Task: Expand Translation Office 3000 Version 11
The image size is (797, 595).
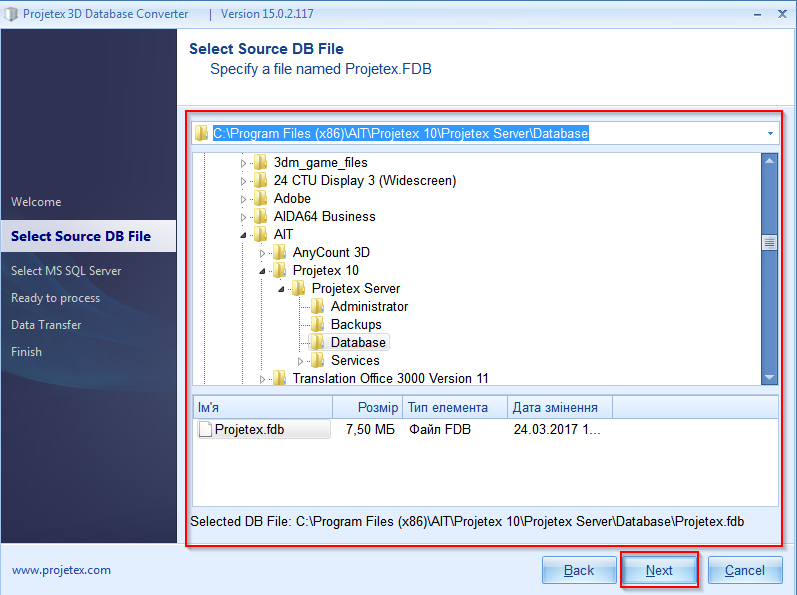Action: [262, 379]
